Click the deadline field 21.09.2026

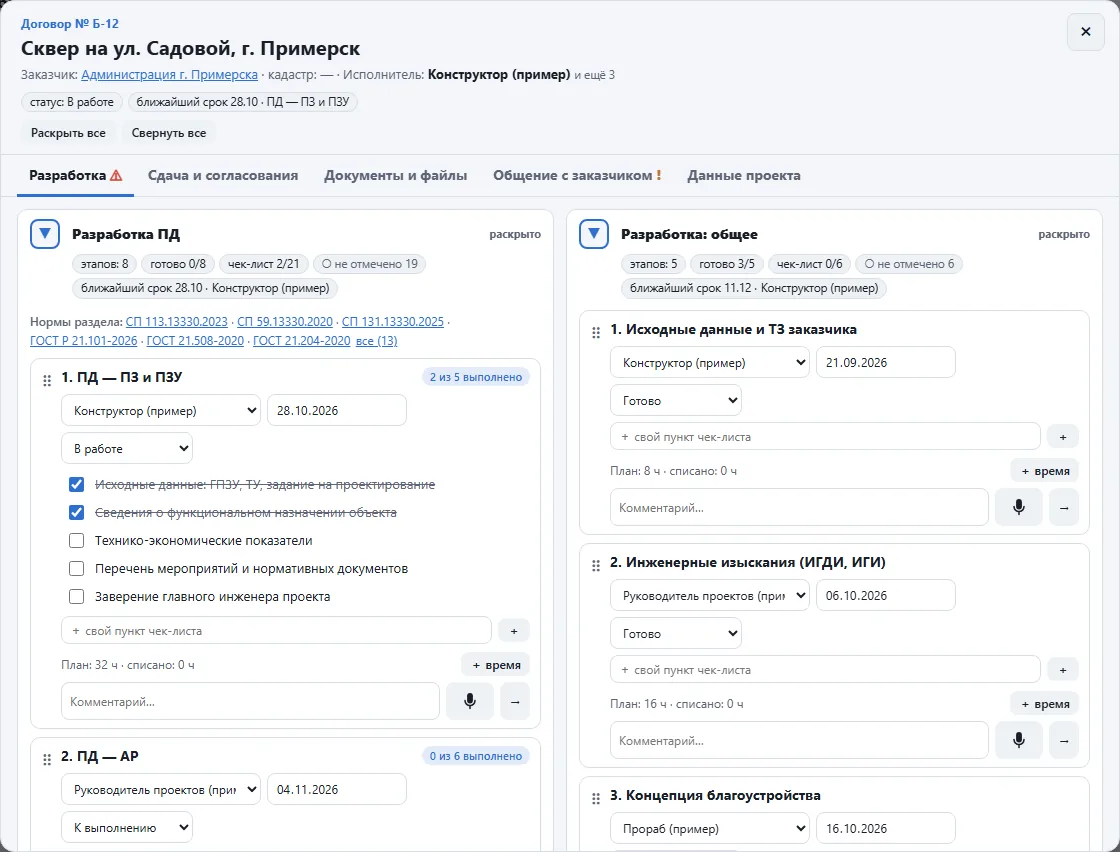point(886,362)
